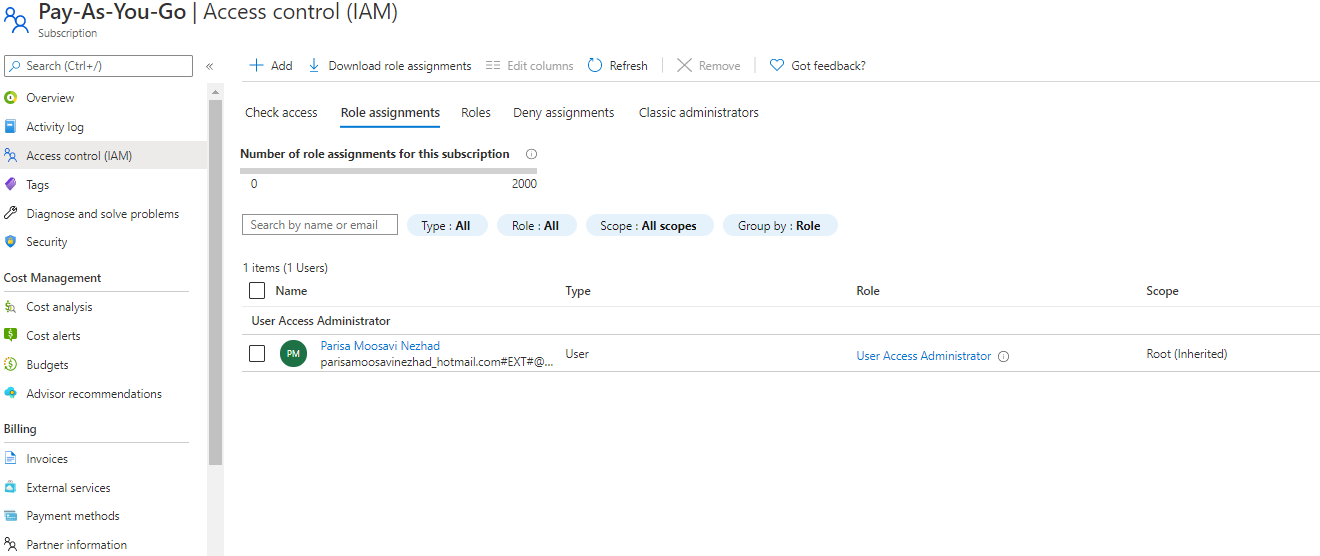
Task: Open the Scope : All scopes filter
Action: tap(649, 226)
